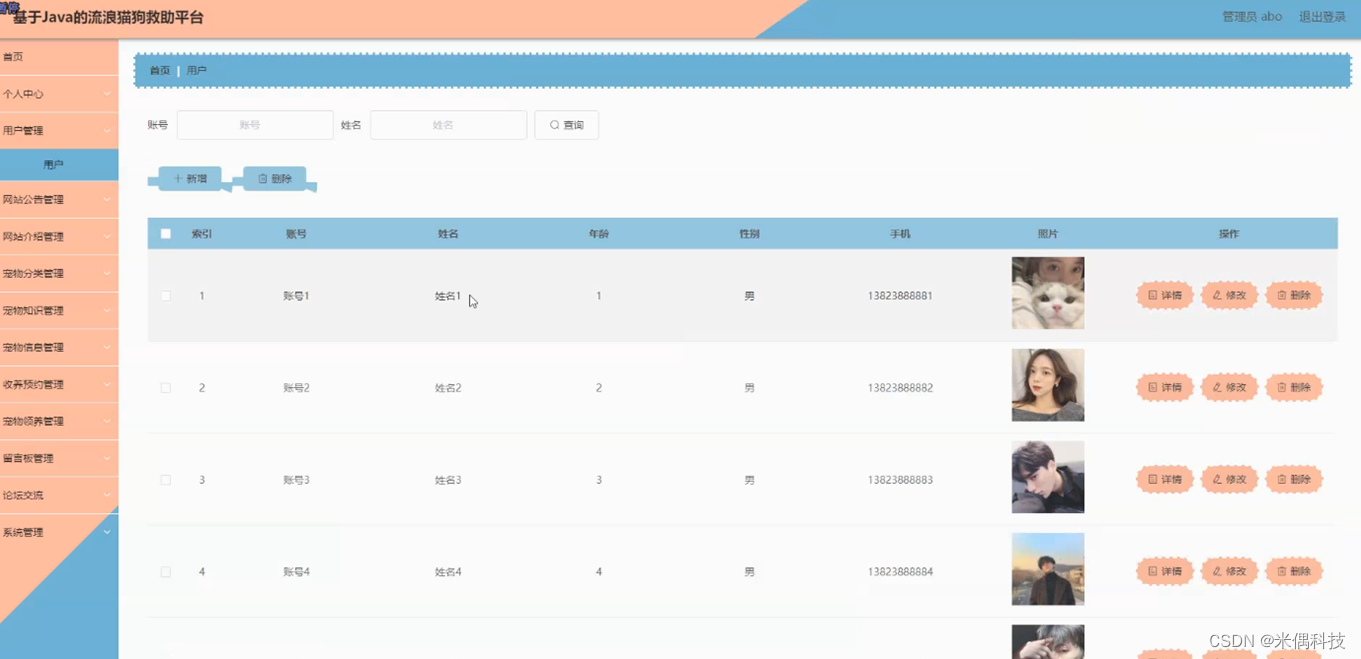Toggle the select-all checkbox in table header
The image size is (1361, 659).
click(166, 234)
